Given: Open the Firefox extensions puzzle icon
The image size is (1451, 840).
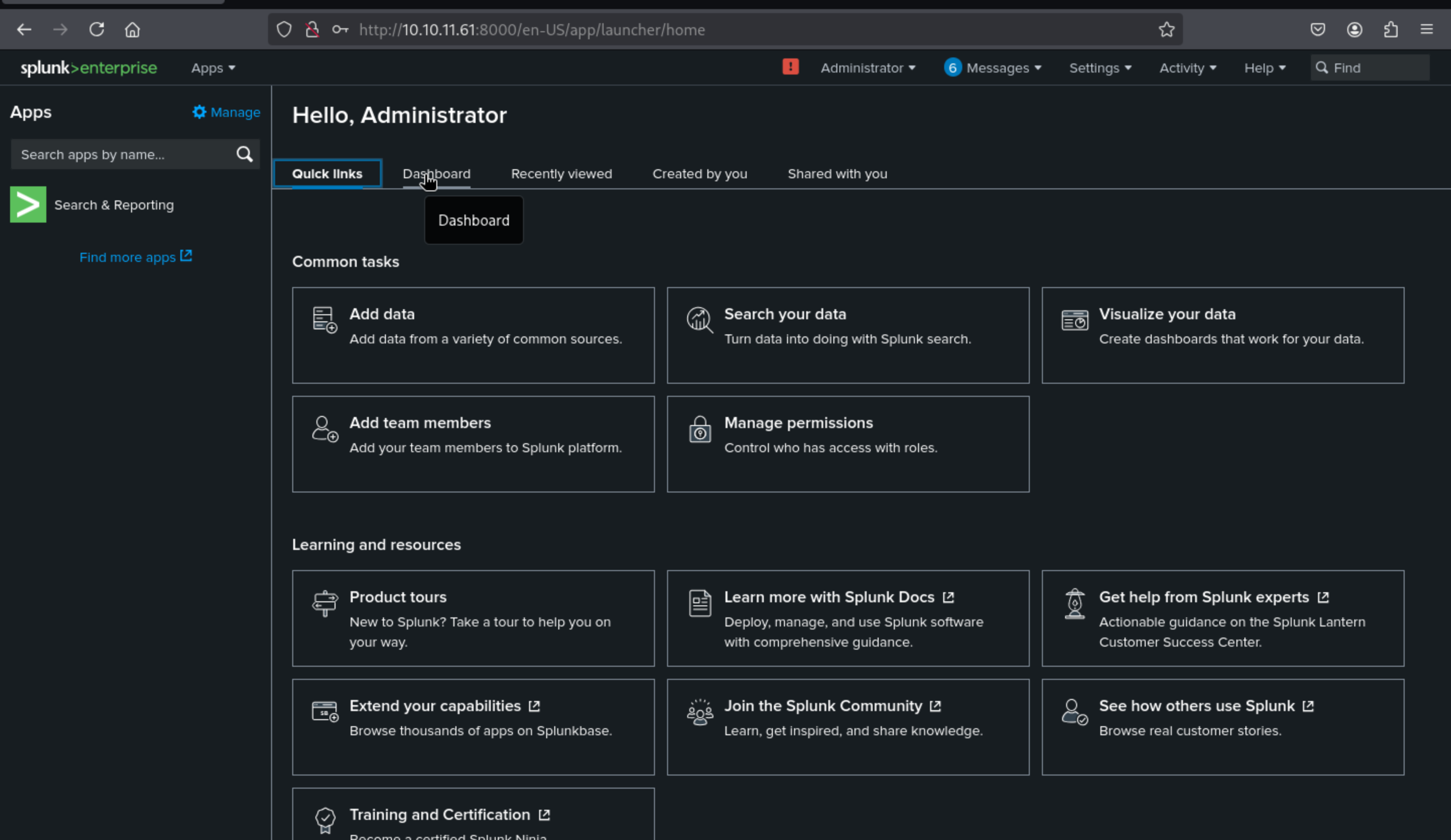Looking at the screenshot, I should (1391, 29).
